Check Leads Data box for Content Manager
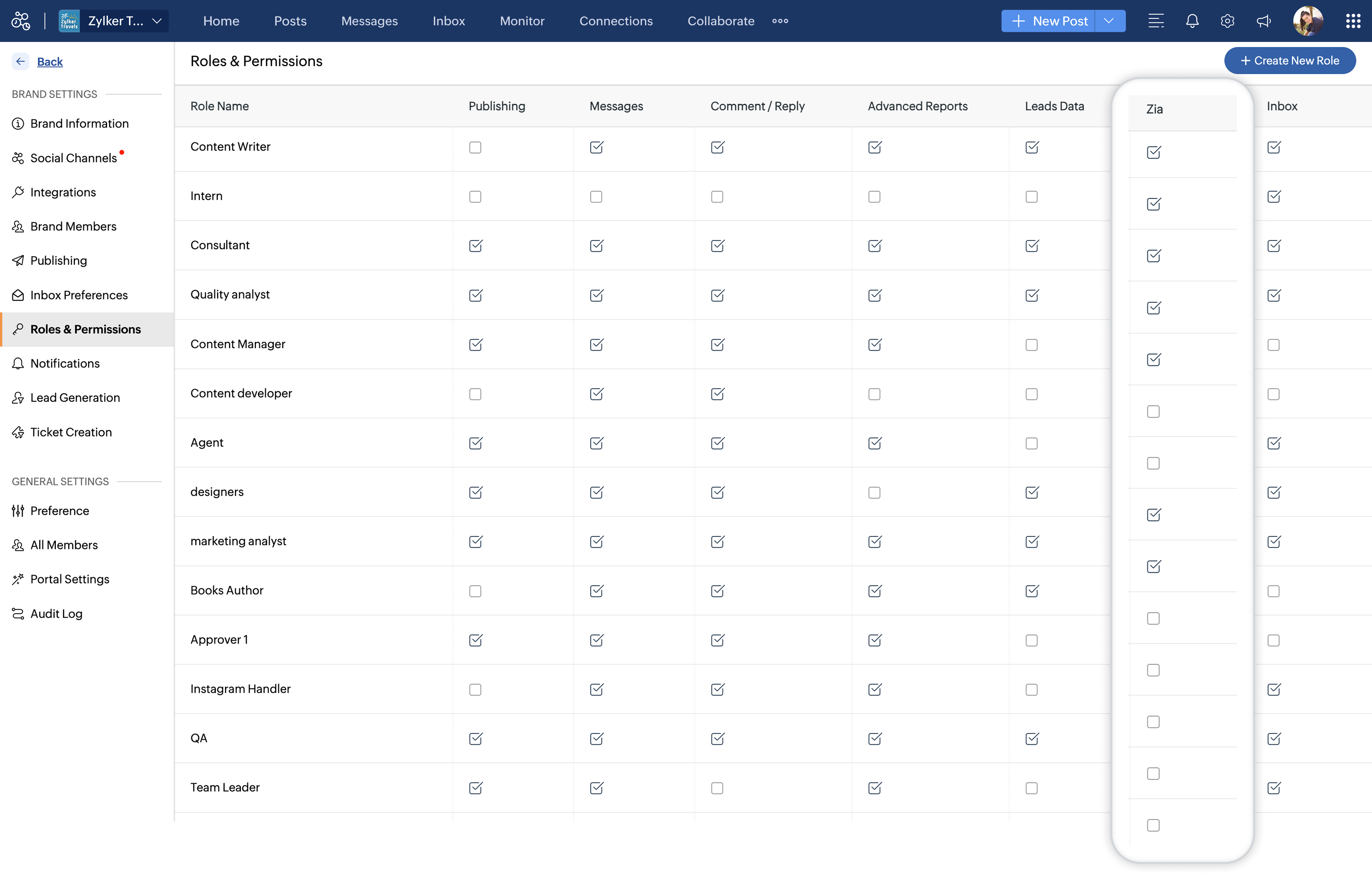 (x=1031, y=345)
